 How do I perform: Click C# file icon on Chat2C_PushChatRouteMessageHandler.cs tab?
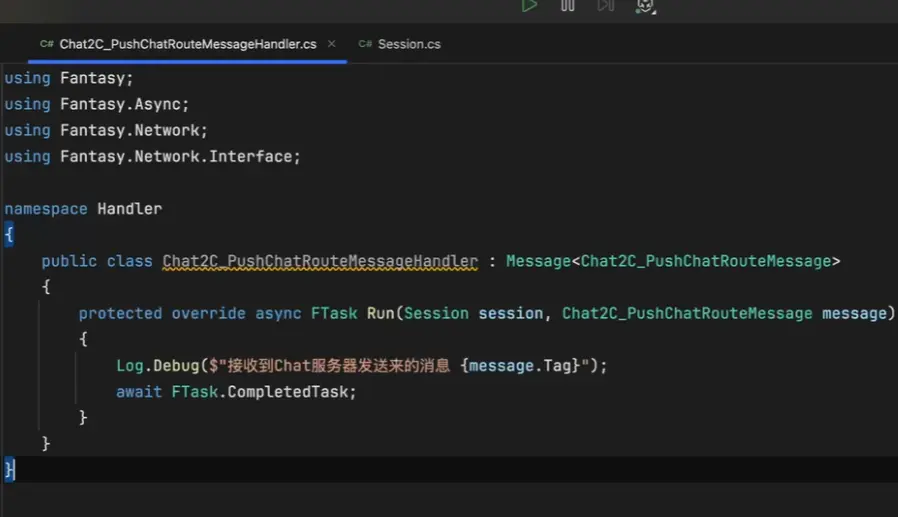(x=46, y=44)
